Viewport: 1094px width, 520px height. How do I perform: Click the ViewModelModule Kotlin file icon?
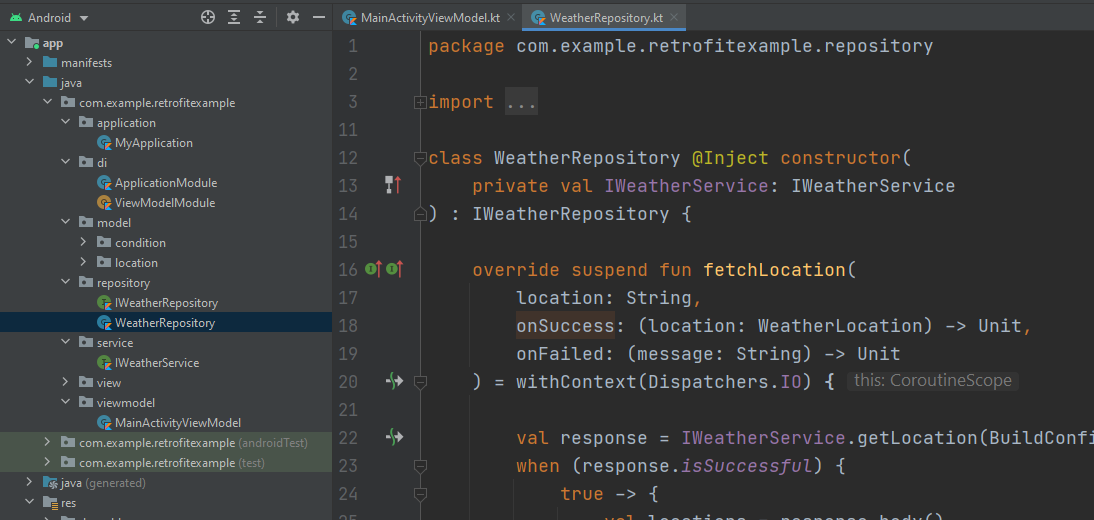104,203
